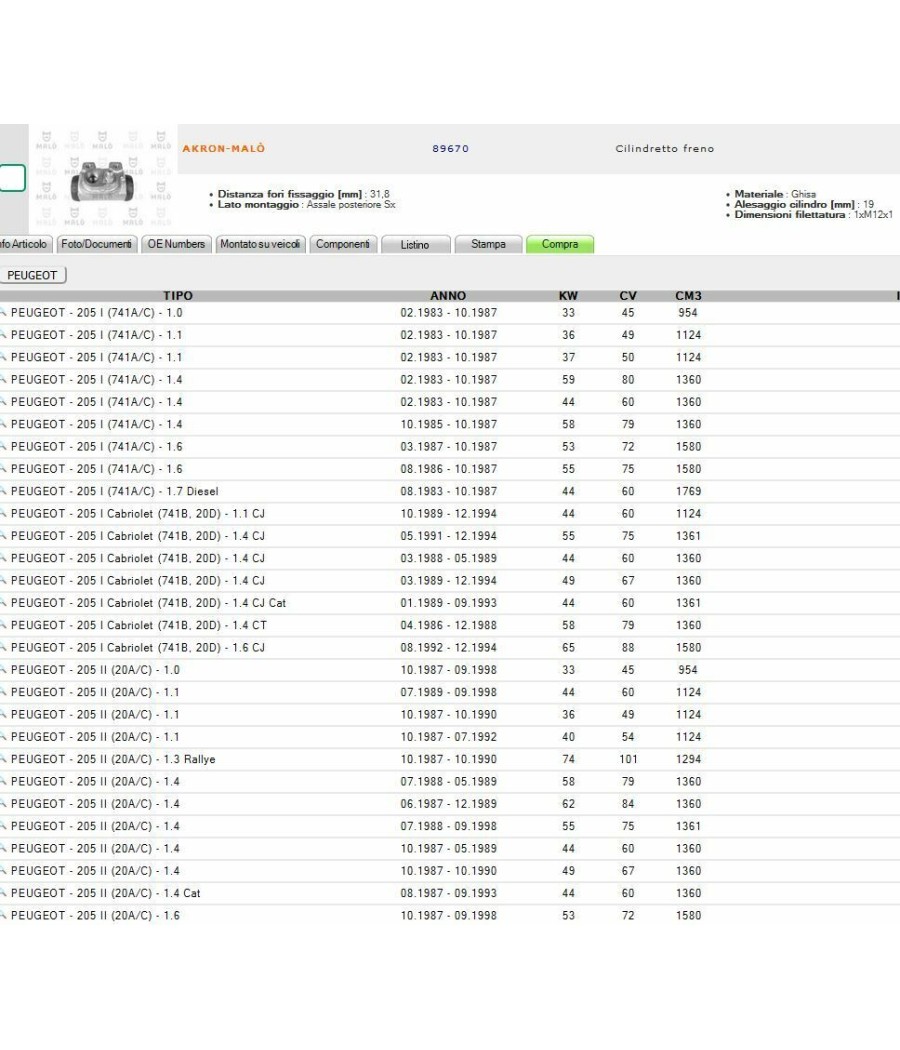Click the '10.1985 - 10.1987' year cell
The height and width of the screenshot is (1050, 900).
click(x=449, y=425)
